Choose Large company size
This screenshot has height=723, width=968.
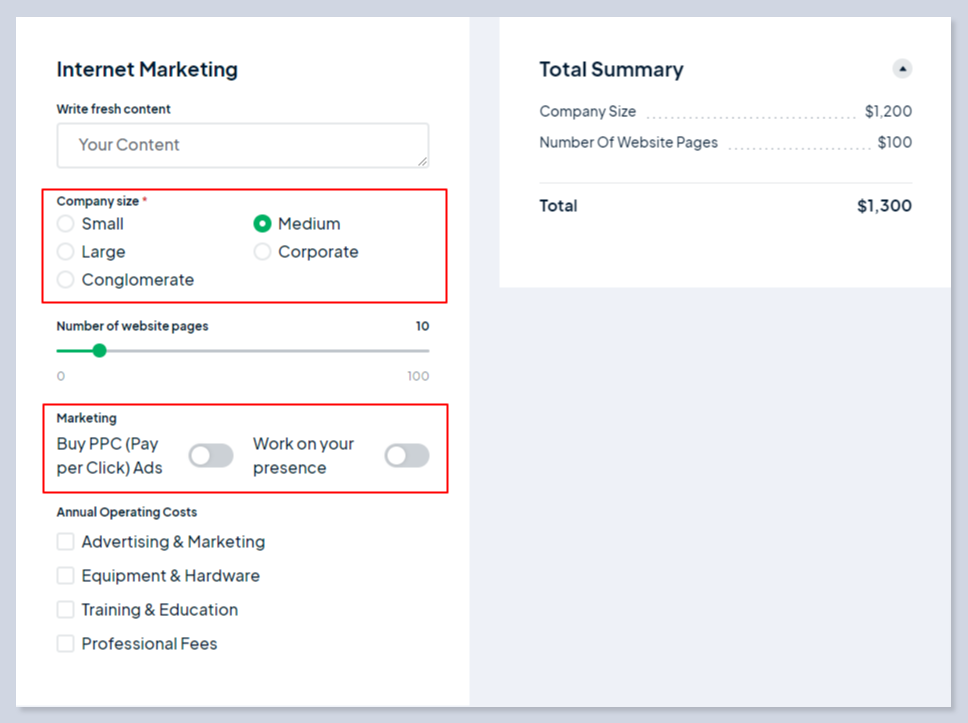click(66, 252)
